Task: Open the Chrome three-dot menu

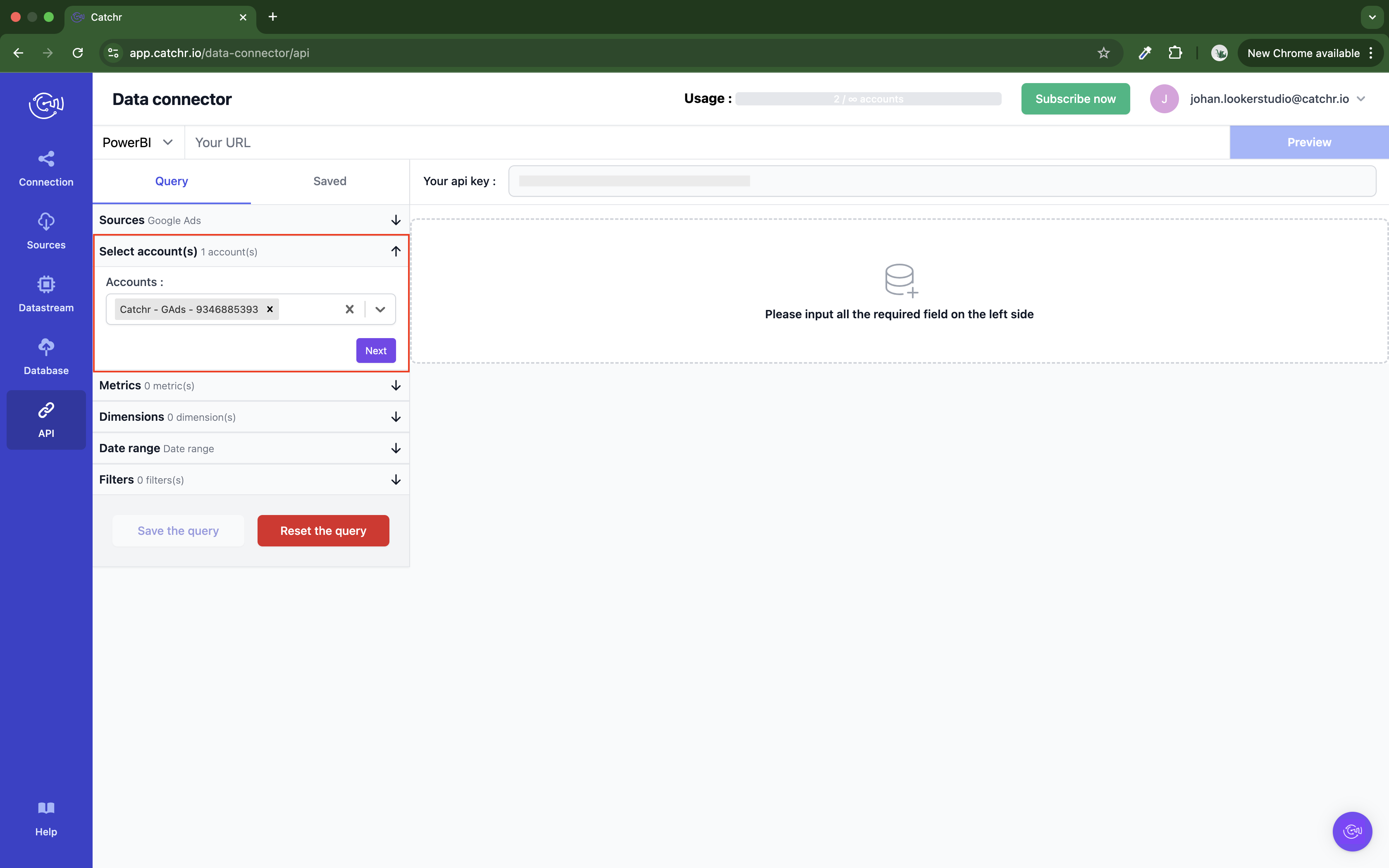Action: 1371,53
